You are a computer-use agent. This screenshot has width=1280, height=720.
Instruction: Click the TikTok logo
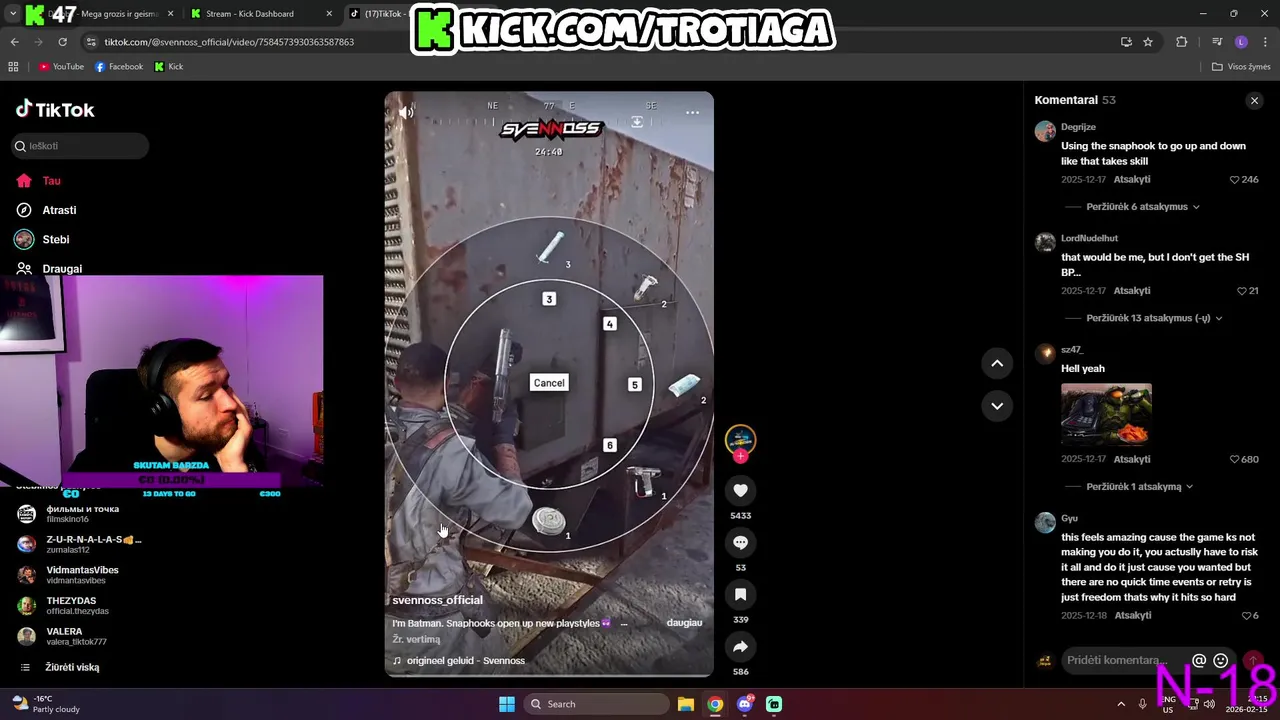55,109
